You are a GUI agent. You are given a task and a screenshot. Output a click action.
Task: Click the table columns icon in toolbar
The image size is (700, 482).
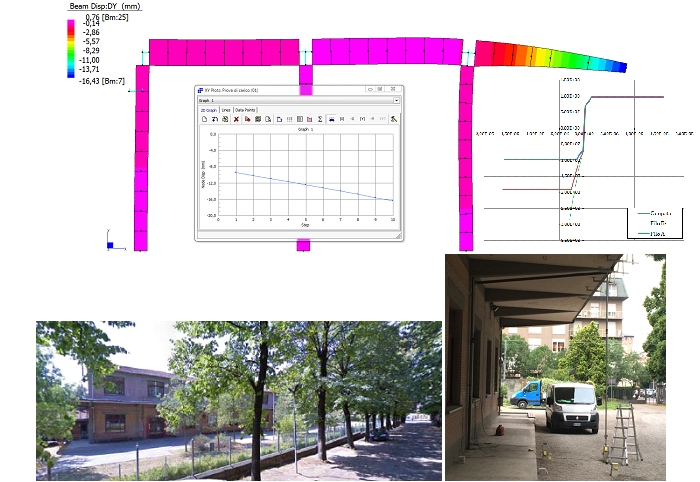[x=300, y=119]
